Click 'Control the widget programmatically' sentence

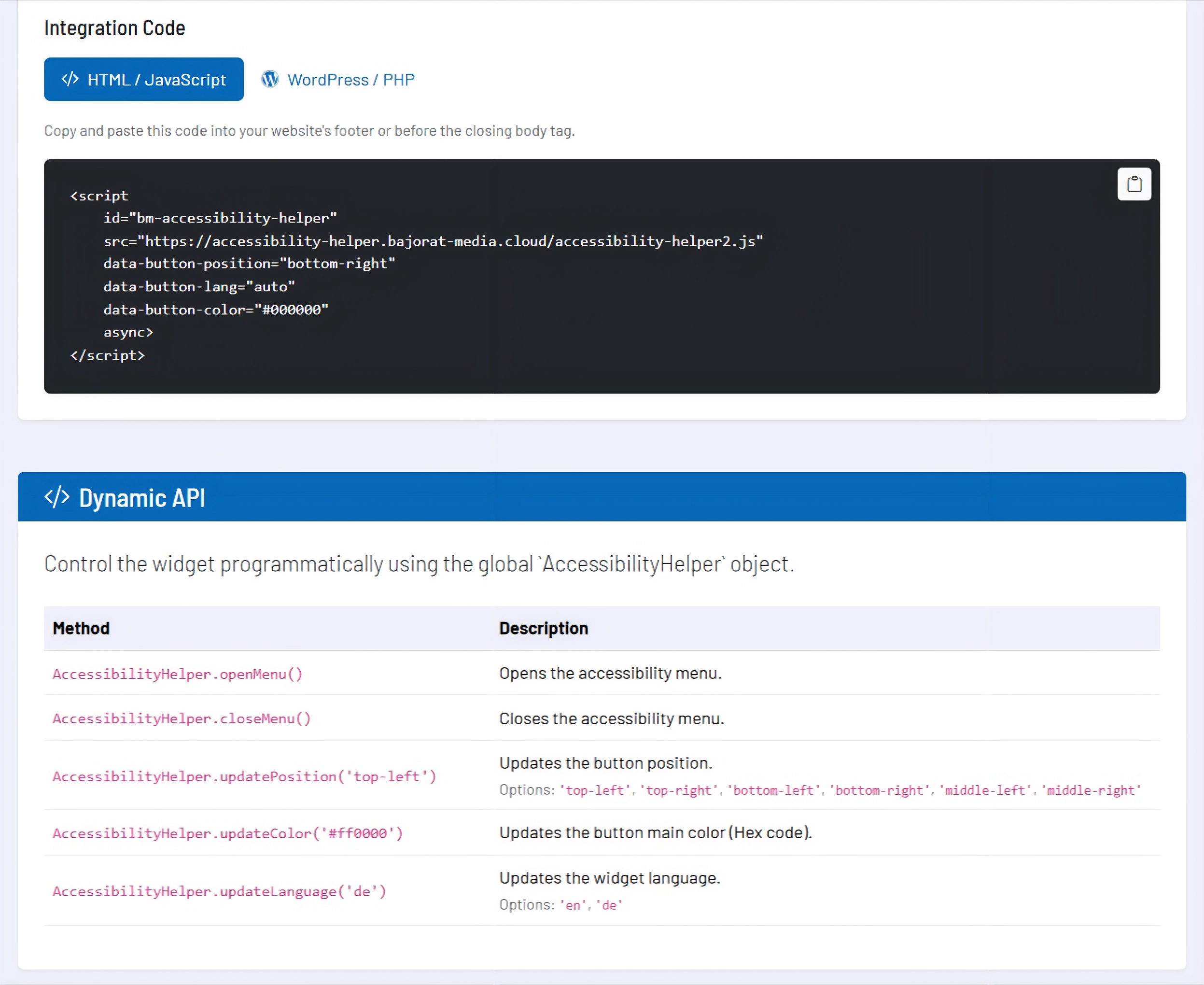(x=420, y=564)
